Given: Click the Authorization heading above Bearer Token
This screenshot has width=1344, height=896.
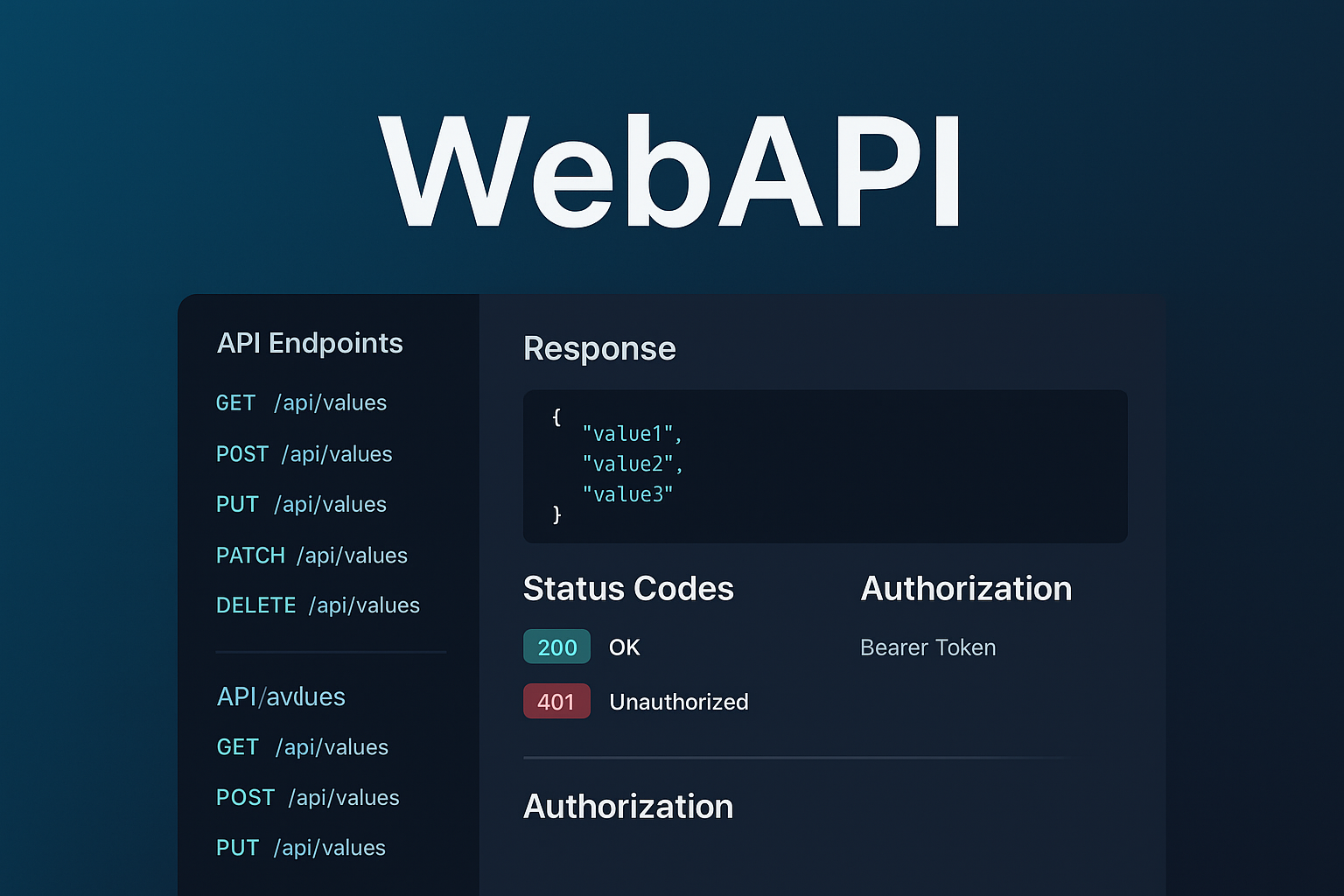Looking at the screenshot, I should click(x=967, y=589).
